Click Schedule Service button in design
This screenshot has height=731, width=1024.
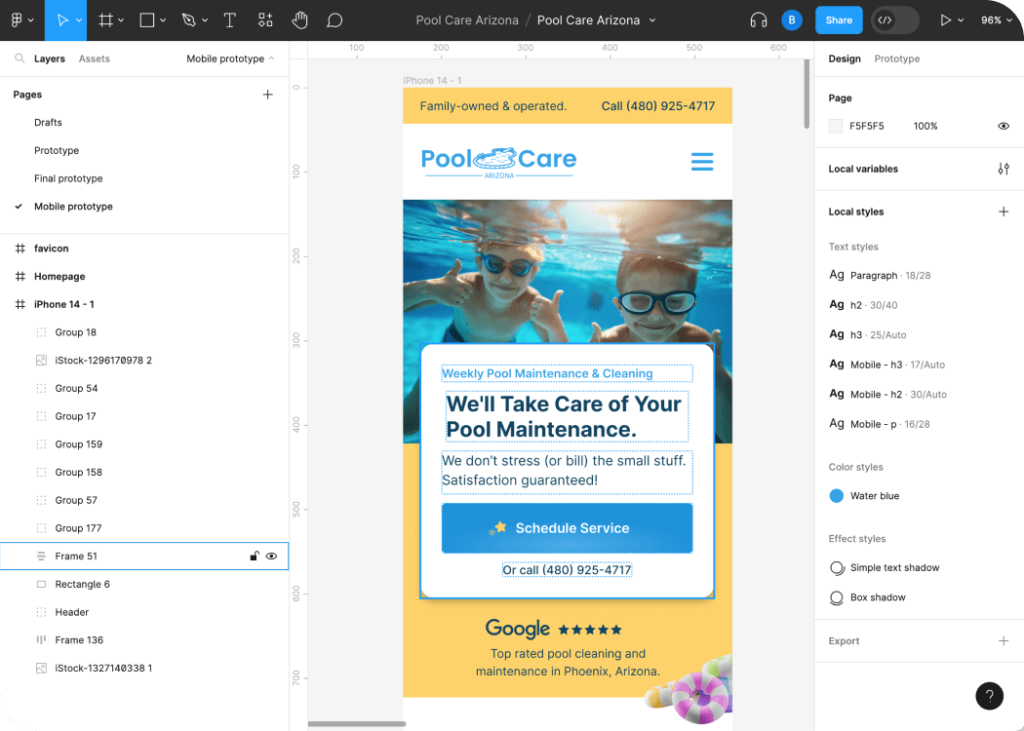(567, 528)
